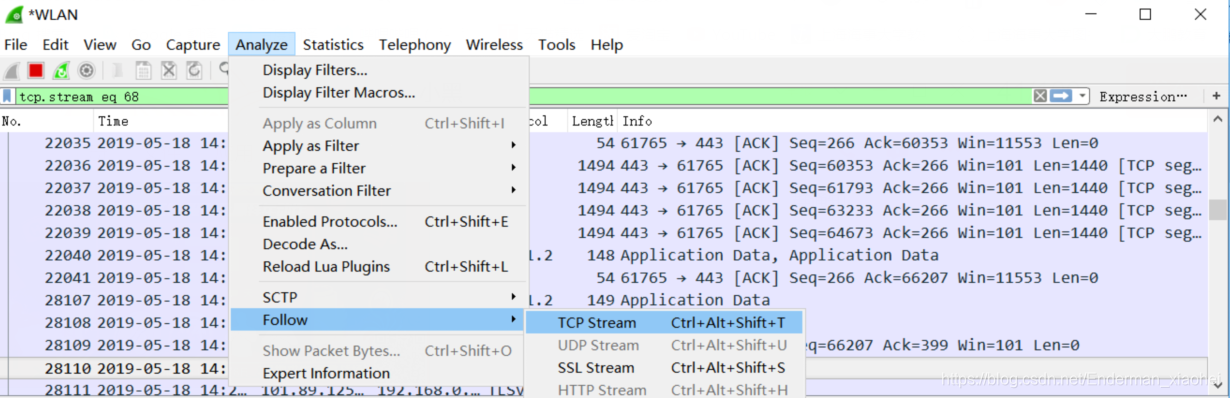Click the close capture file icon

[169, 70]
